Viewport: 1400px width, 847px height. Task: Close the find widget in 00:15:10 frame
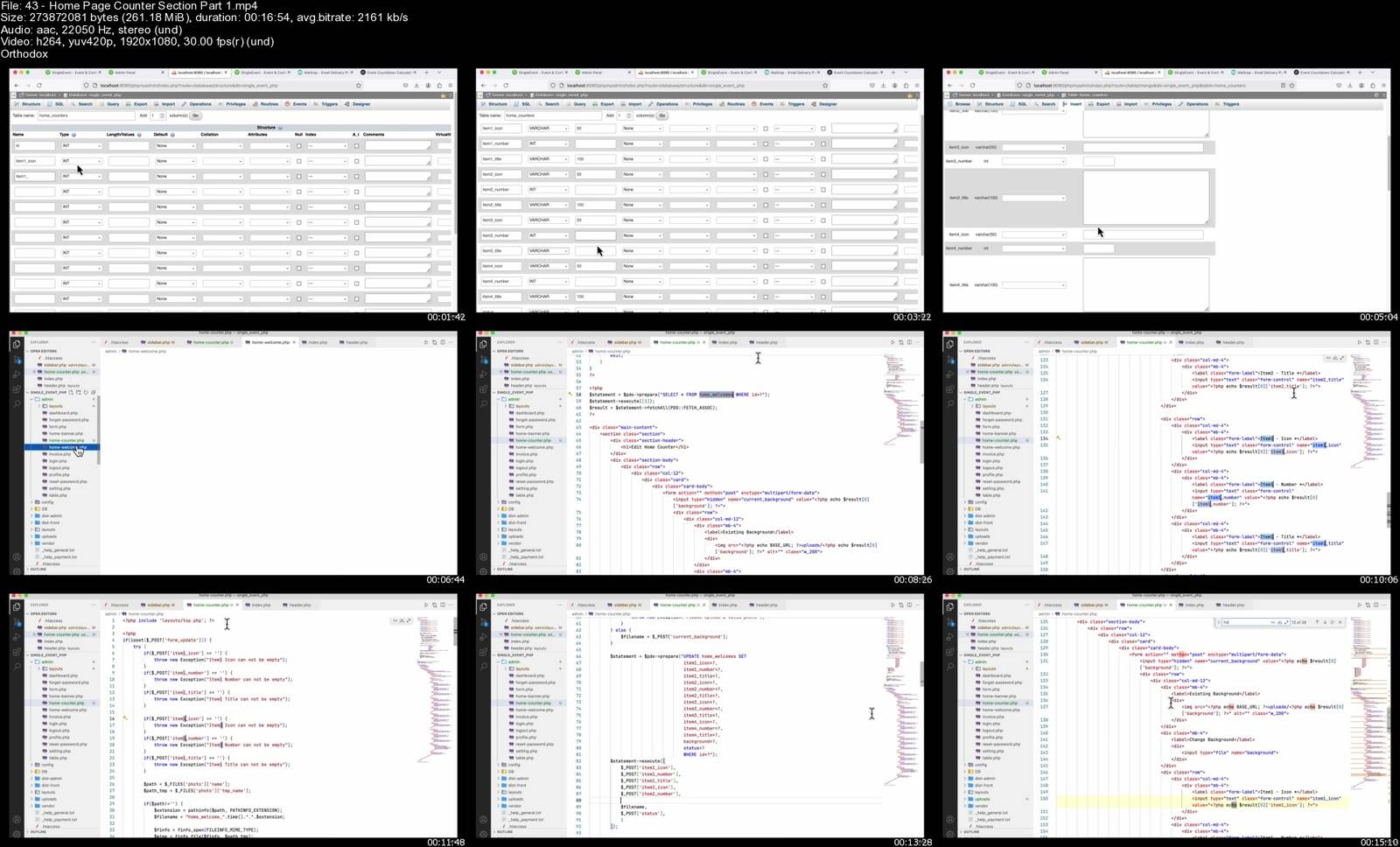pos(1340,622)
